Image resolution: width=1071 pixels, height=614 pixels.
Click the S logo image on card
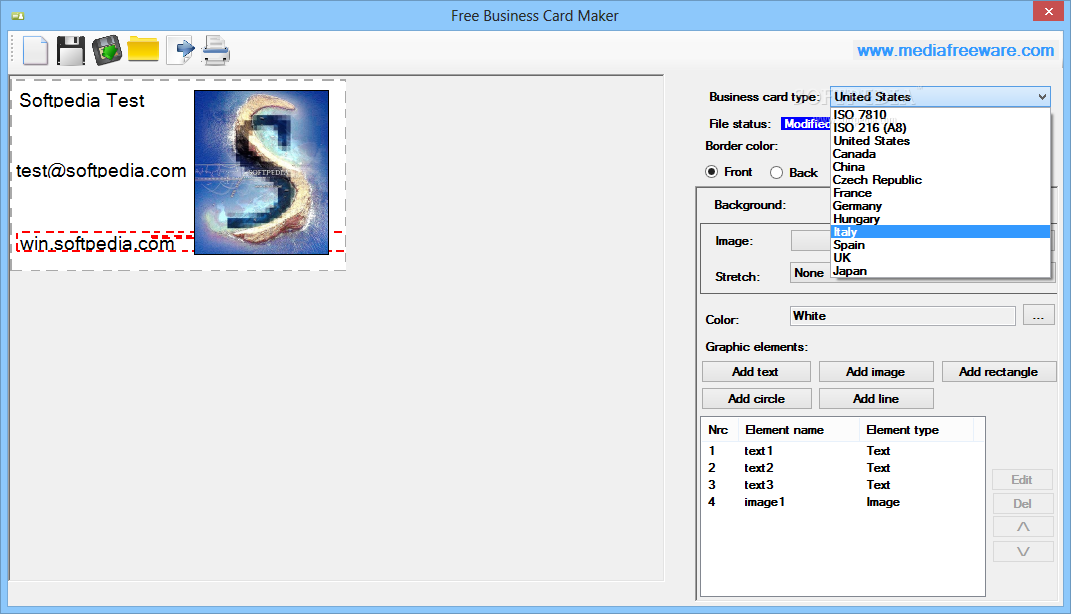click(x=262, y=172)
